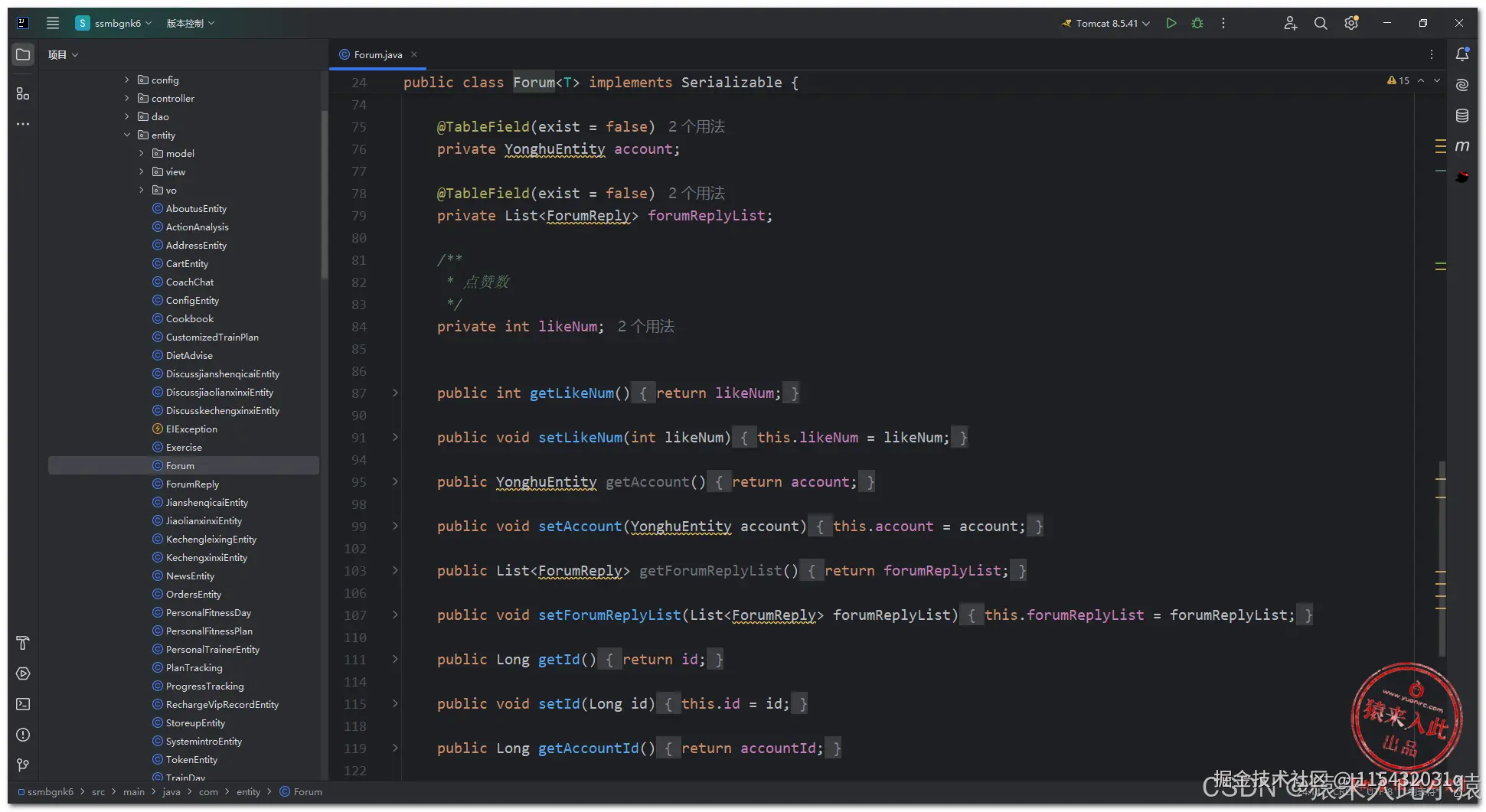This screenshot has width=1486, height=812.
Task: Open the Git tool window
Action: tap(23, 765)
